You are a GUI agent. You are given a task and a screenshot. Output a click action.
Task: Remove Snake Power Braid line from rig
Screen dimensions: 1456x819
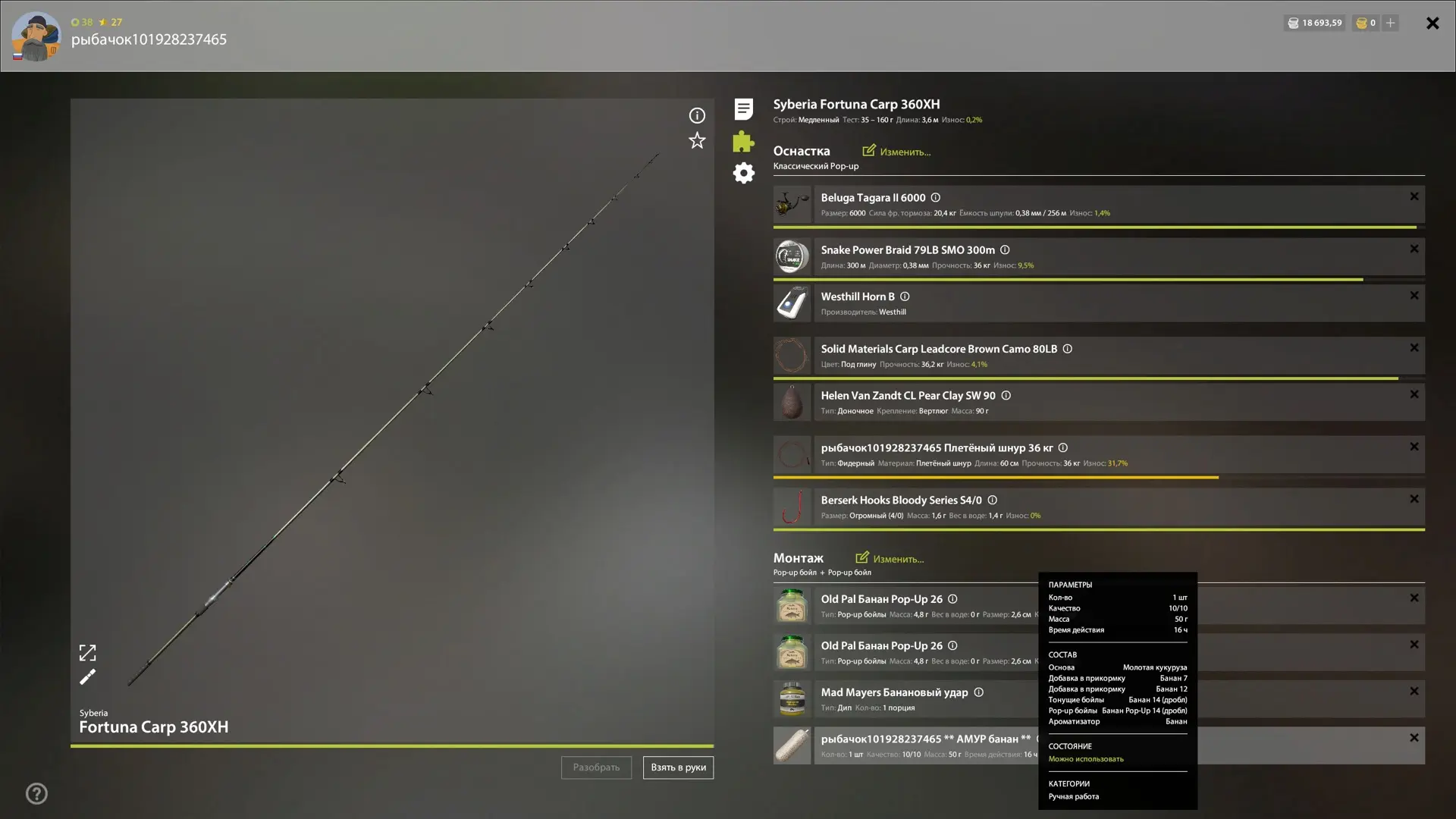[x=1414, y=249]
